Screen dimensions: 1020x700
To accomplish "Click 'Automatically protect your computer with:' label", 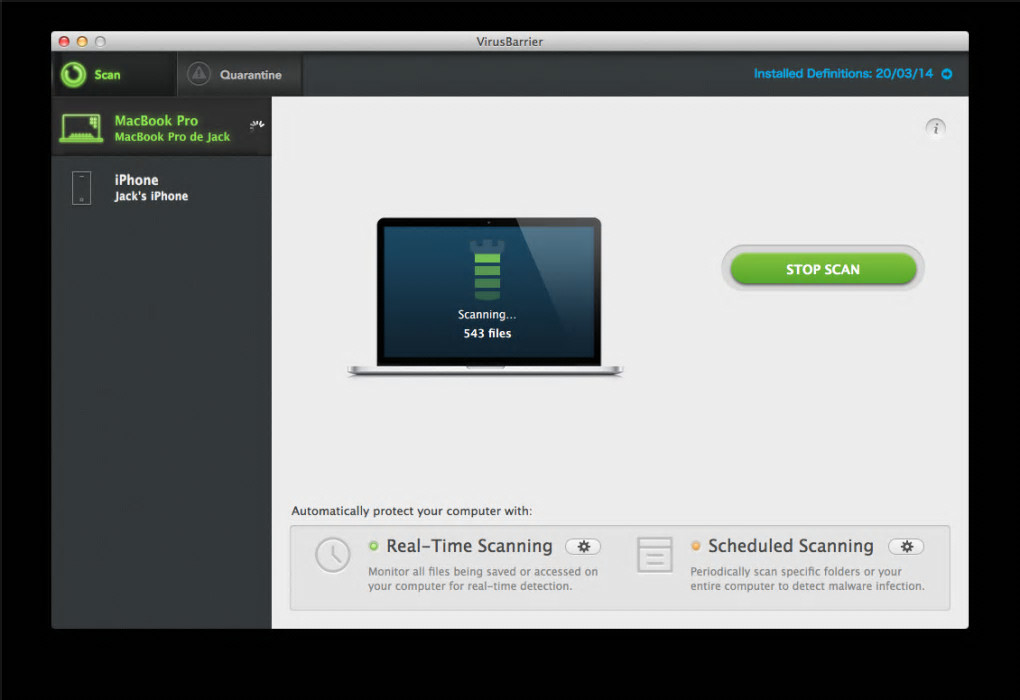I will coord(412,511).
